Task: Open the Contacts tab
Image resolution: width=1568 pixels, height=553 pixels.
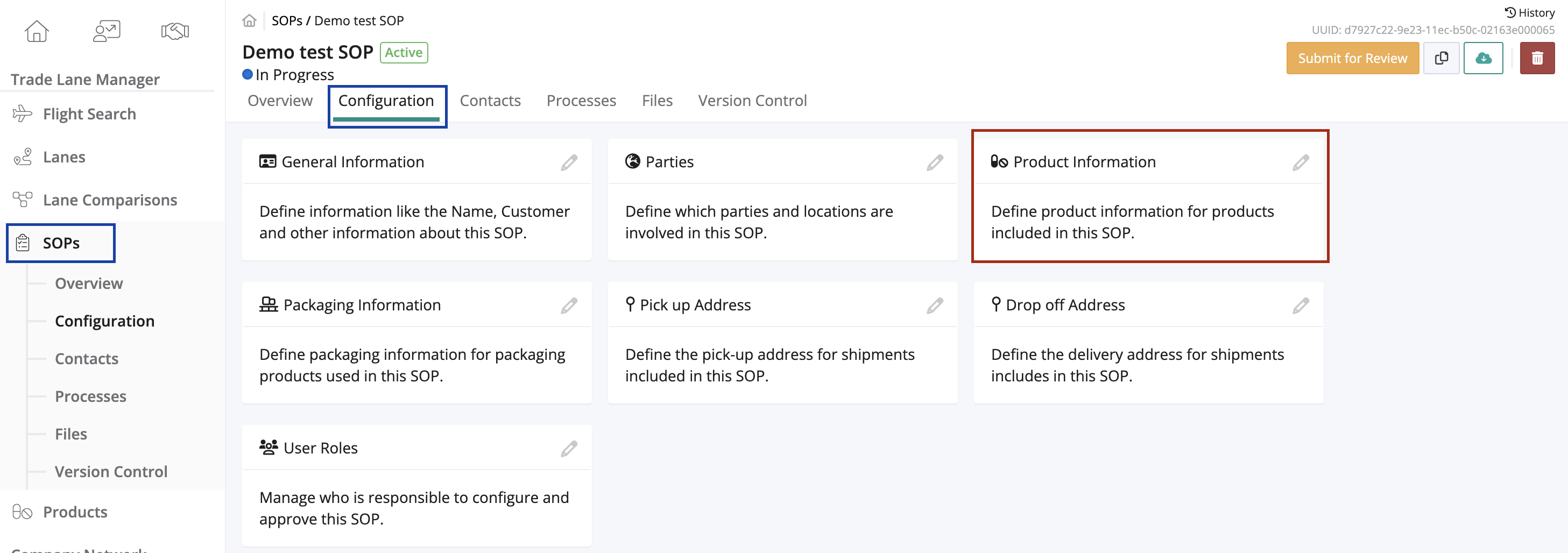Action: pos(490,101)
